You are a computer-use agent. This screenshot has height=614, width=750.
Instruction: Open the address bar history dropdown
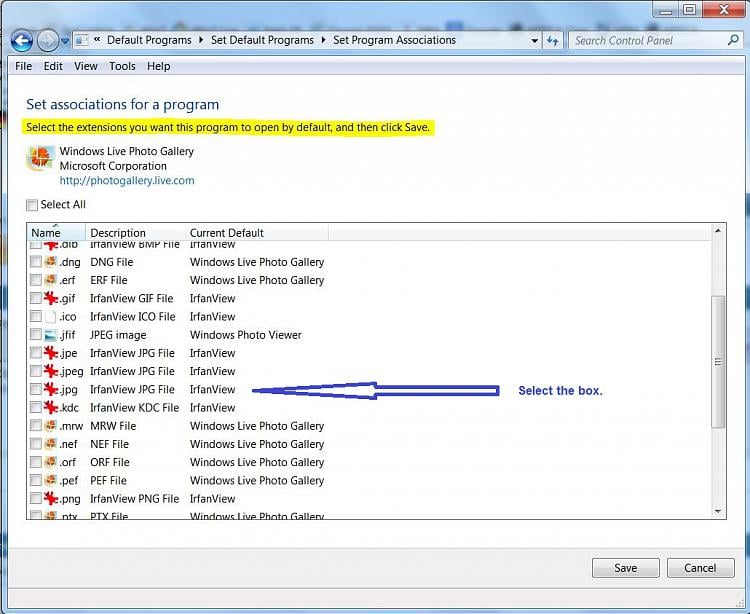(x=535, y=41)
